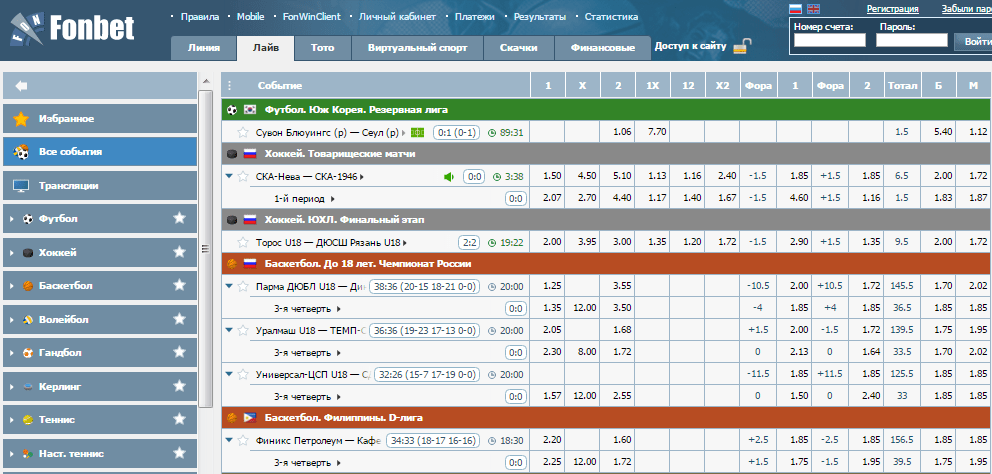
Task: Open the Скачки tab
Action: (519, 48)
